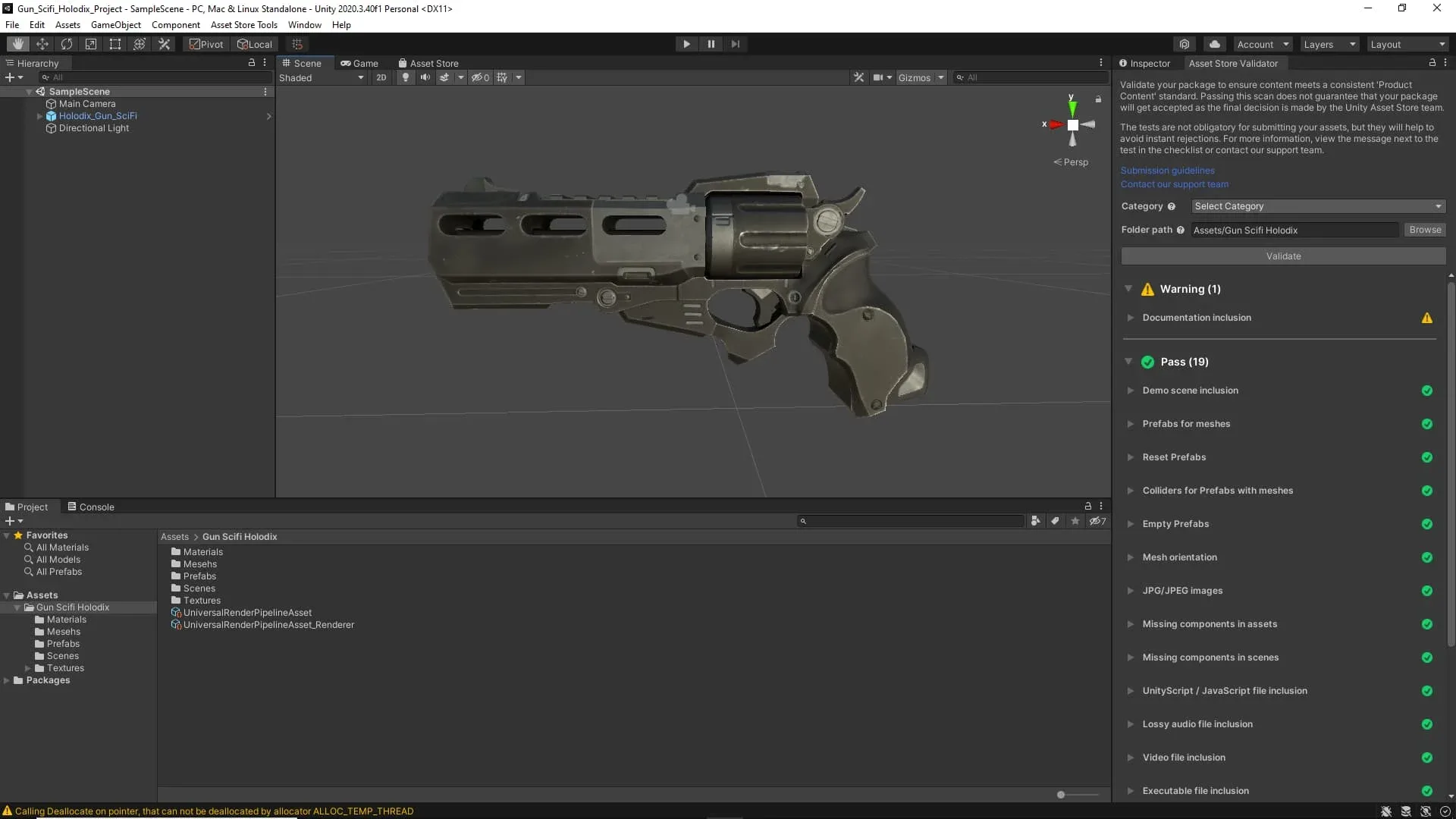Toggle Project hidden packages visibility
Screen dimensions: 1456x819
(x=1097, y=521)
